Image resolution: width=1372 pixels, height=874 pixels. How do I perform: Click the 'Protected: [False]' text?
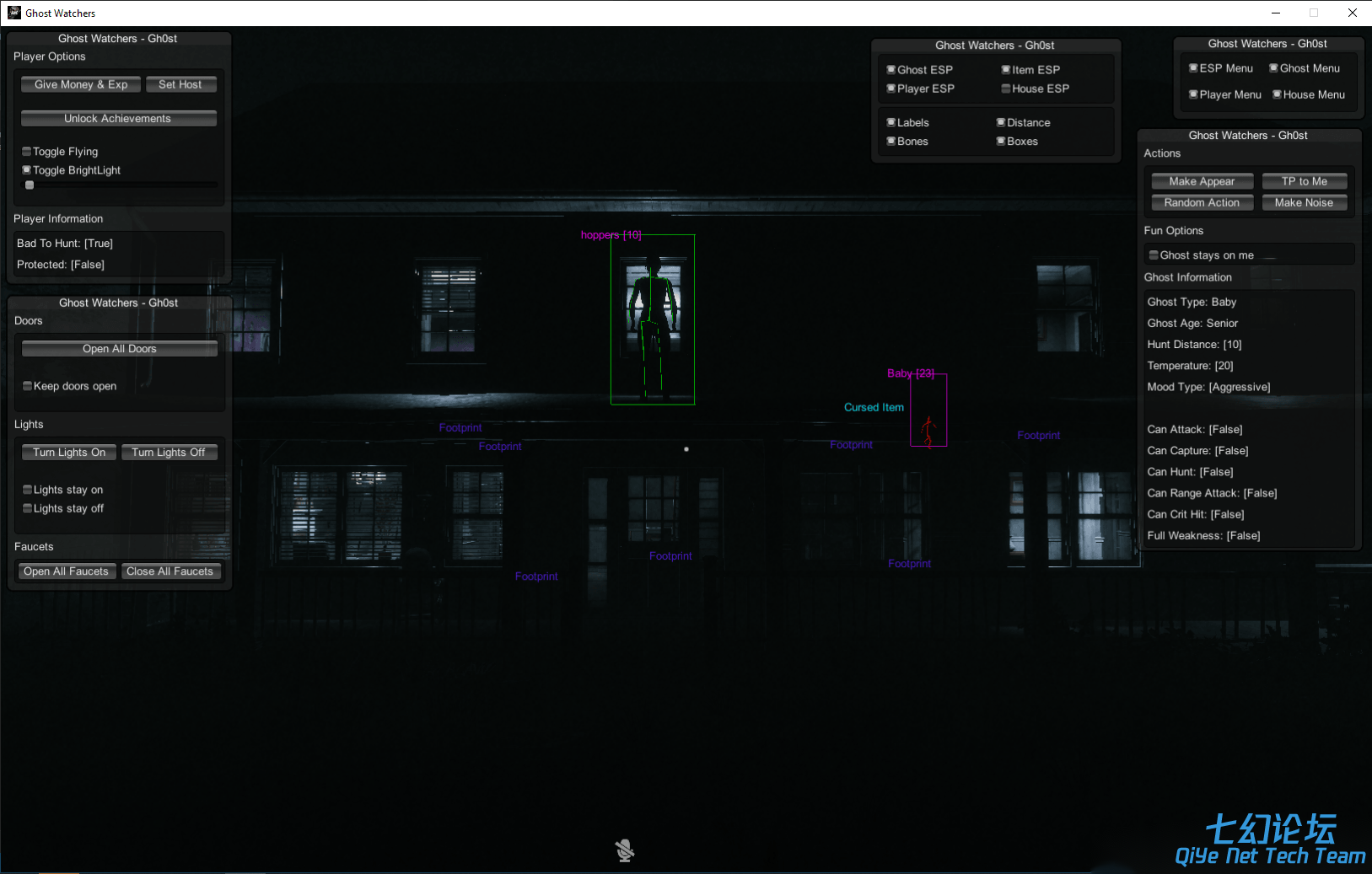click(x=61, y=265)
